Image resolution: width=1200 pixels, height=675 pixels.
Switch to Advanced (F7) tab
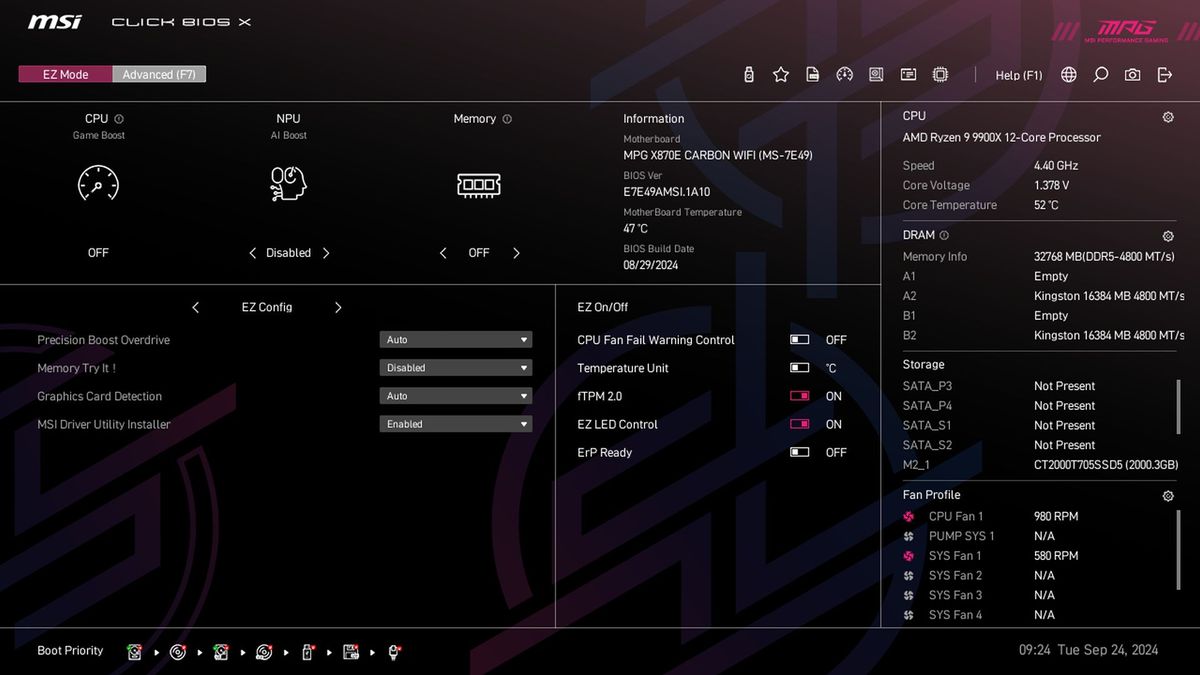[x=159, y=74]
